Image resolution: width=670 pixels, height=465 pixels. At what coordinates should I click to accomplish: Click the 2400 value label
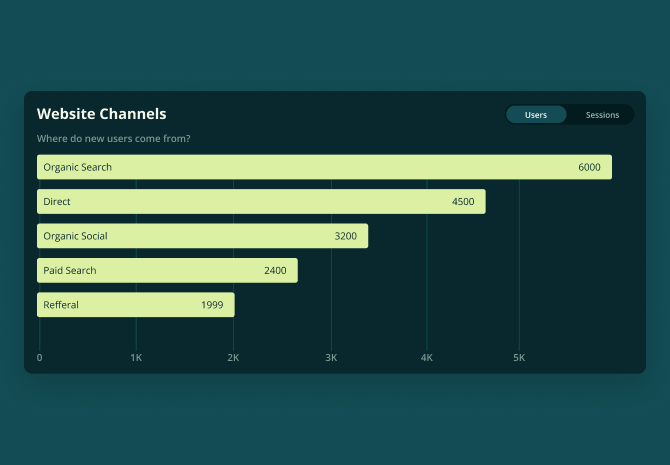pyautogui.click(x=275, y=271)
